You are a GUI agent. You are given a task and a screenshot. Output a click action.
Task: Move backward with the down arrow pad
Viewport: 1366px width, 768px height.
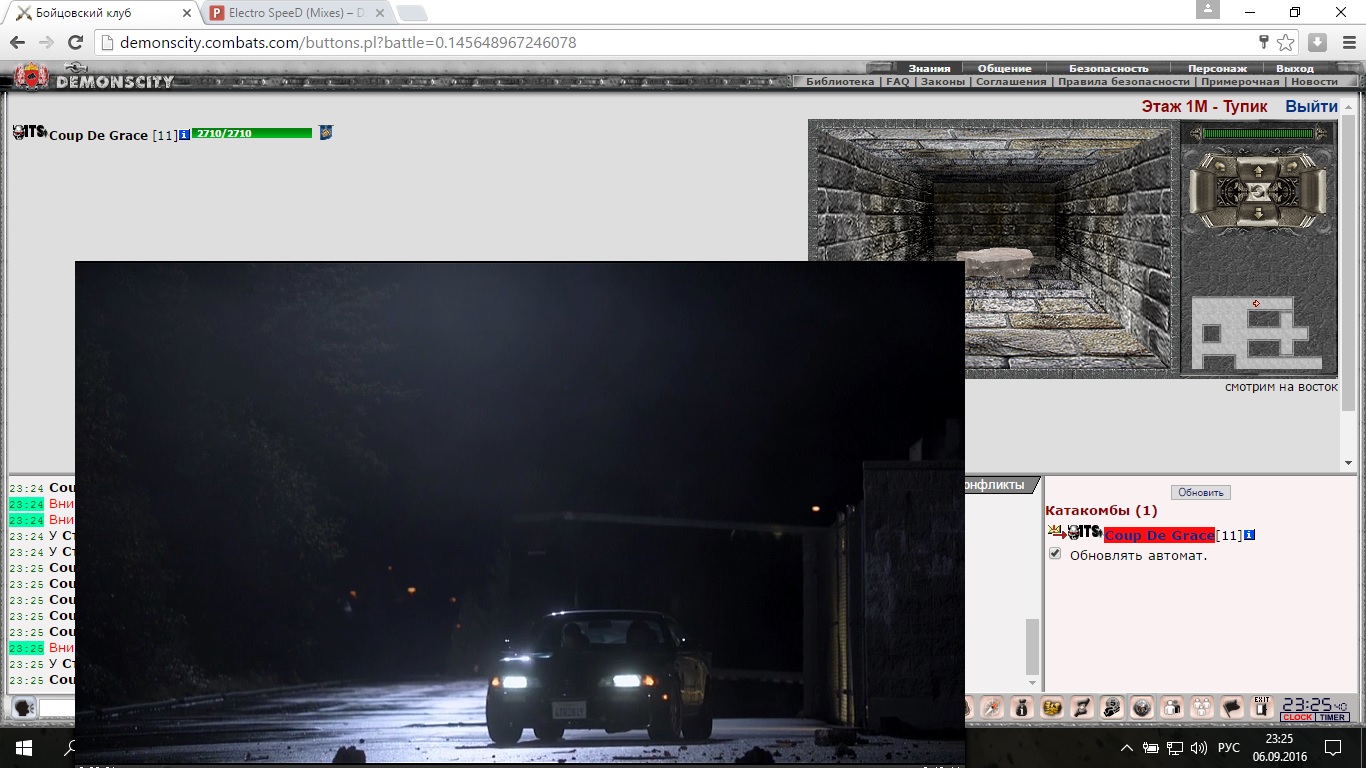coord(1258,213)
